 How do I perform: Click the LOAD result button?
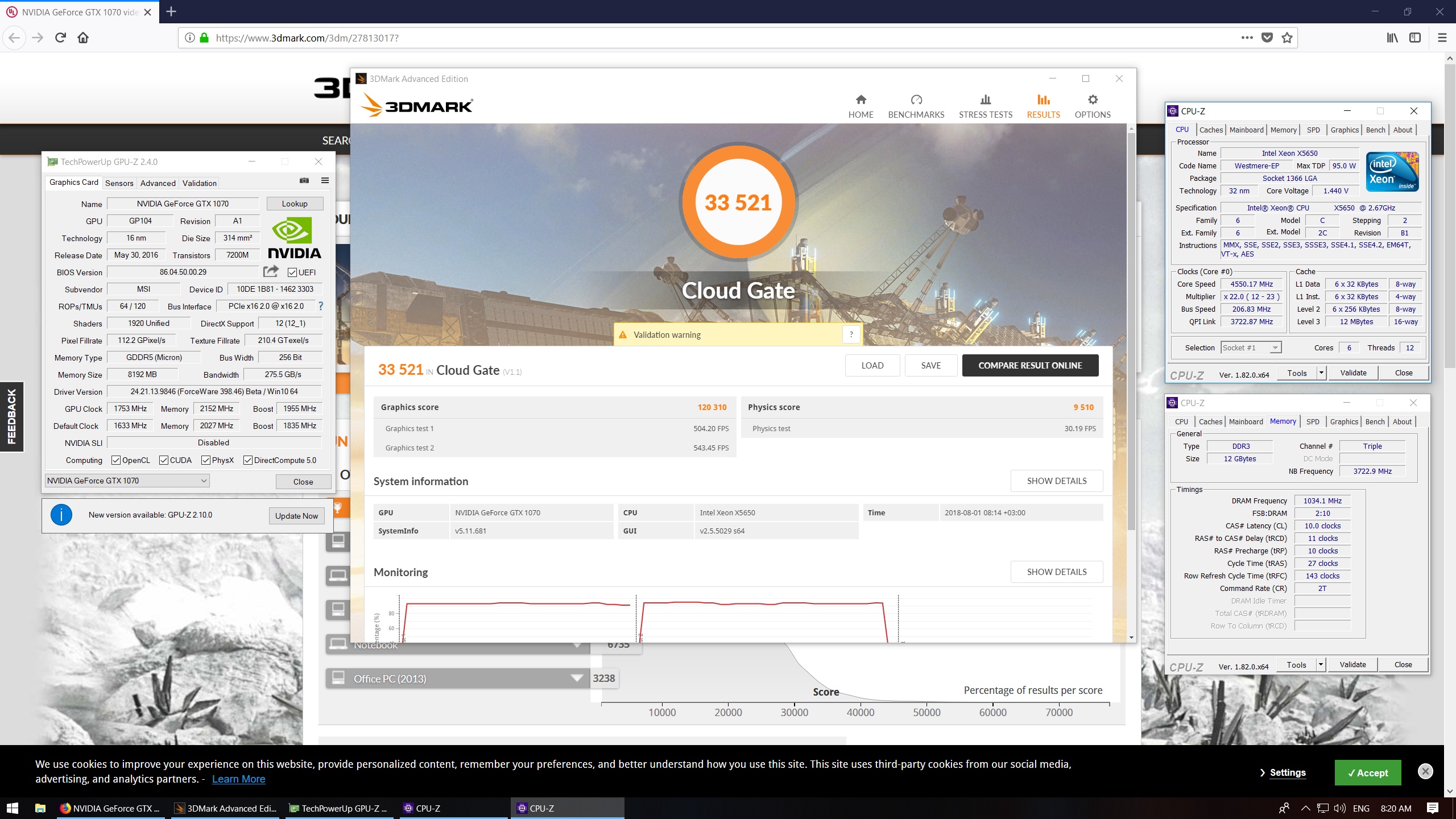pos(872,365)
